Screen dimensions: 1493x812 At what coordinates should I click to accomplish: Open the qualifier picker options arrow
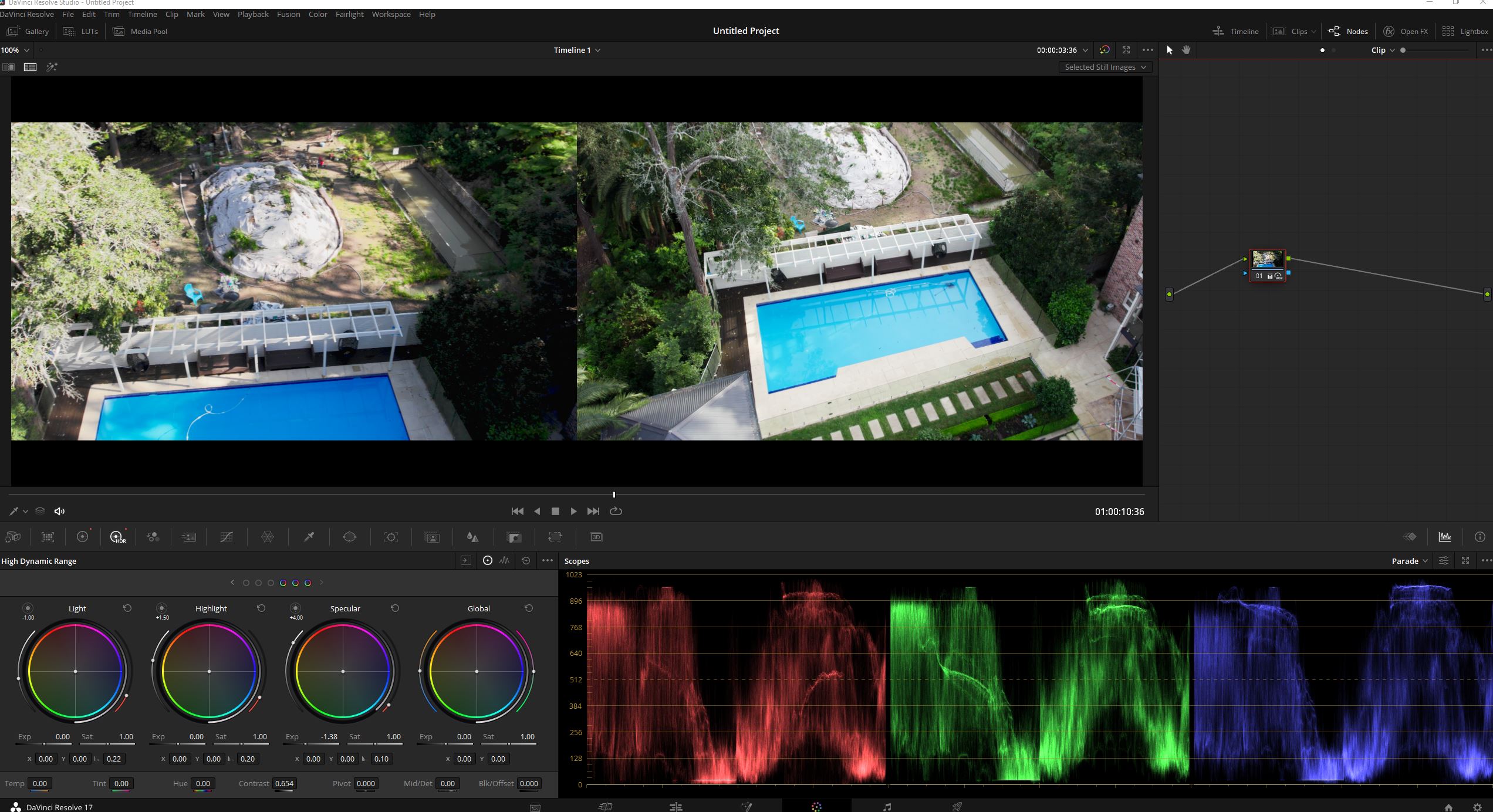tap(25, 512)
